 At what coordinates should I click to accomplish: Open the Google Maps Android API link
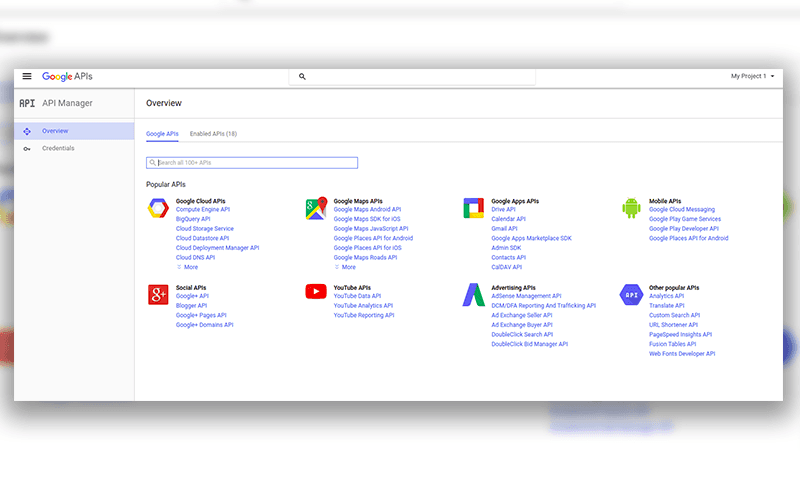tap(367, 210)
